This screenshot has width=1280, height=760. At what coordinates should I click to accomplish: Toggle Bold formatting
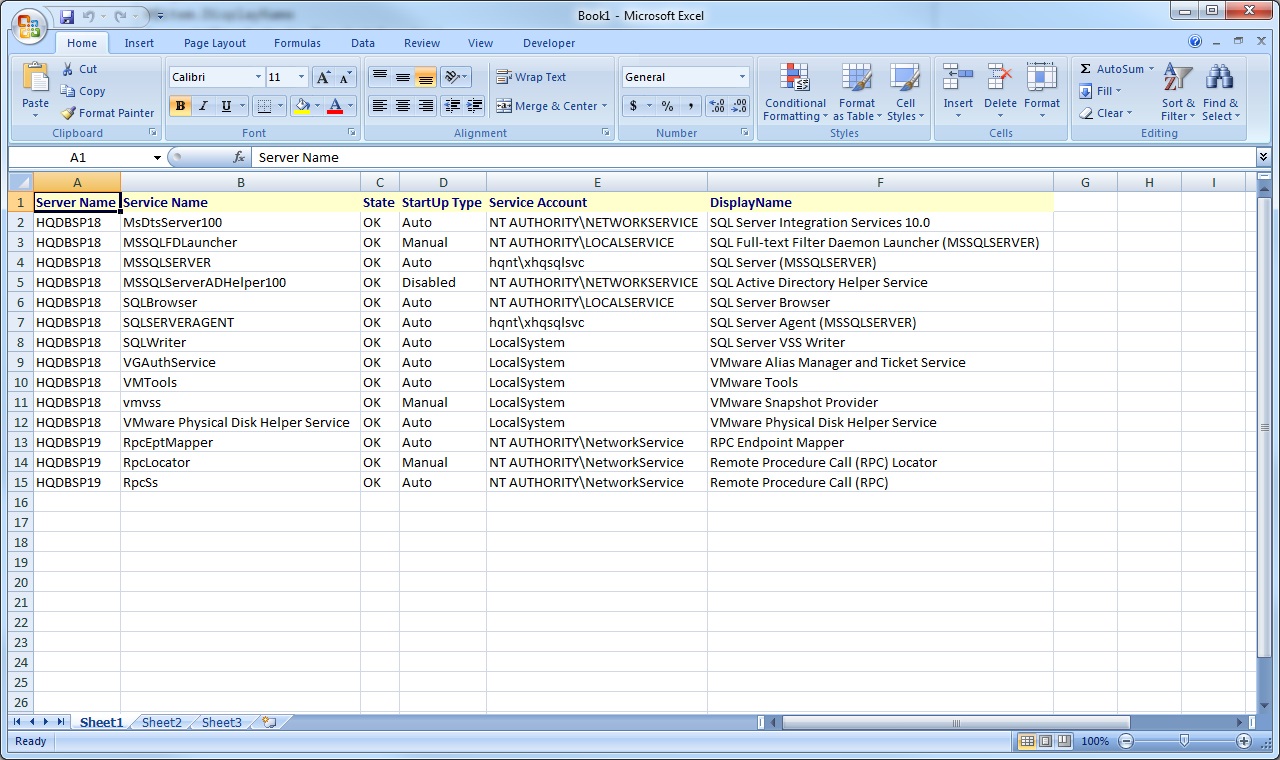[x=181, y=106]
